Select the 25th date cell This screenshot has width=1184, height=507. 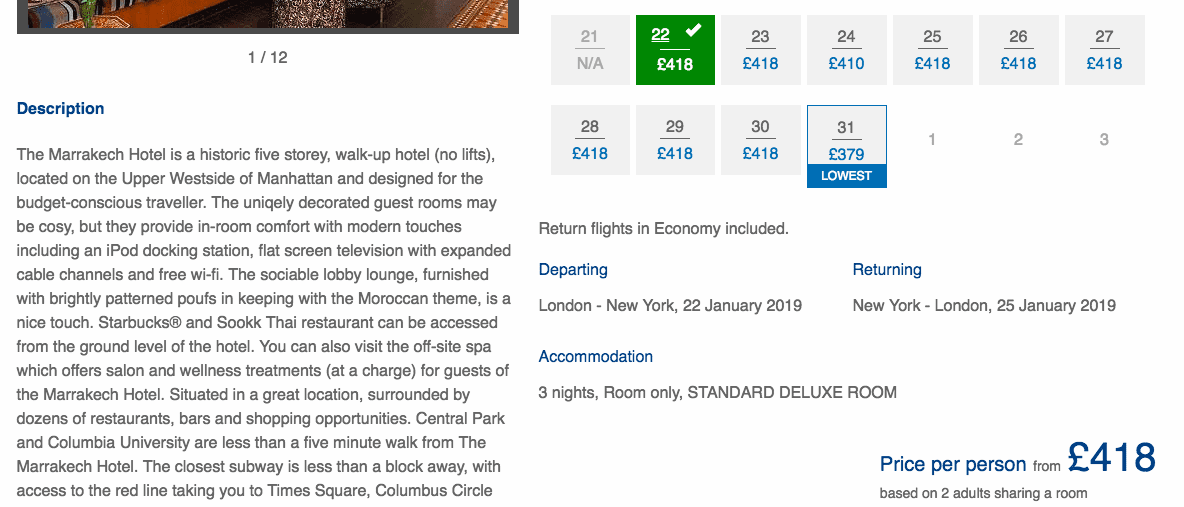click(933, 50)
